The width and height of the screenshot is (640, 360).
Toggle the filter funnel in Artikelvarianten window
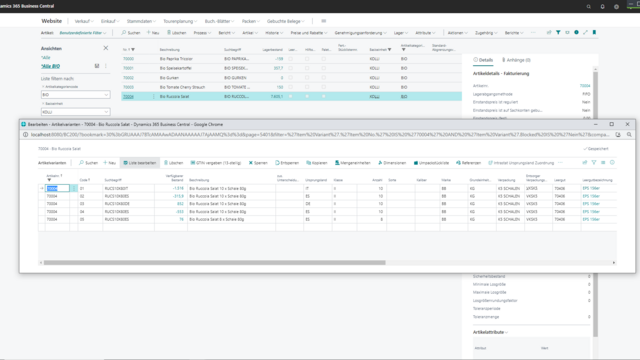(594, 162)
